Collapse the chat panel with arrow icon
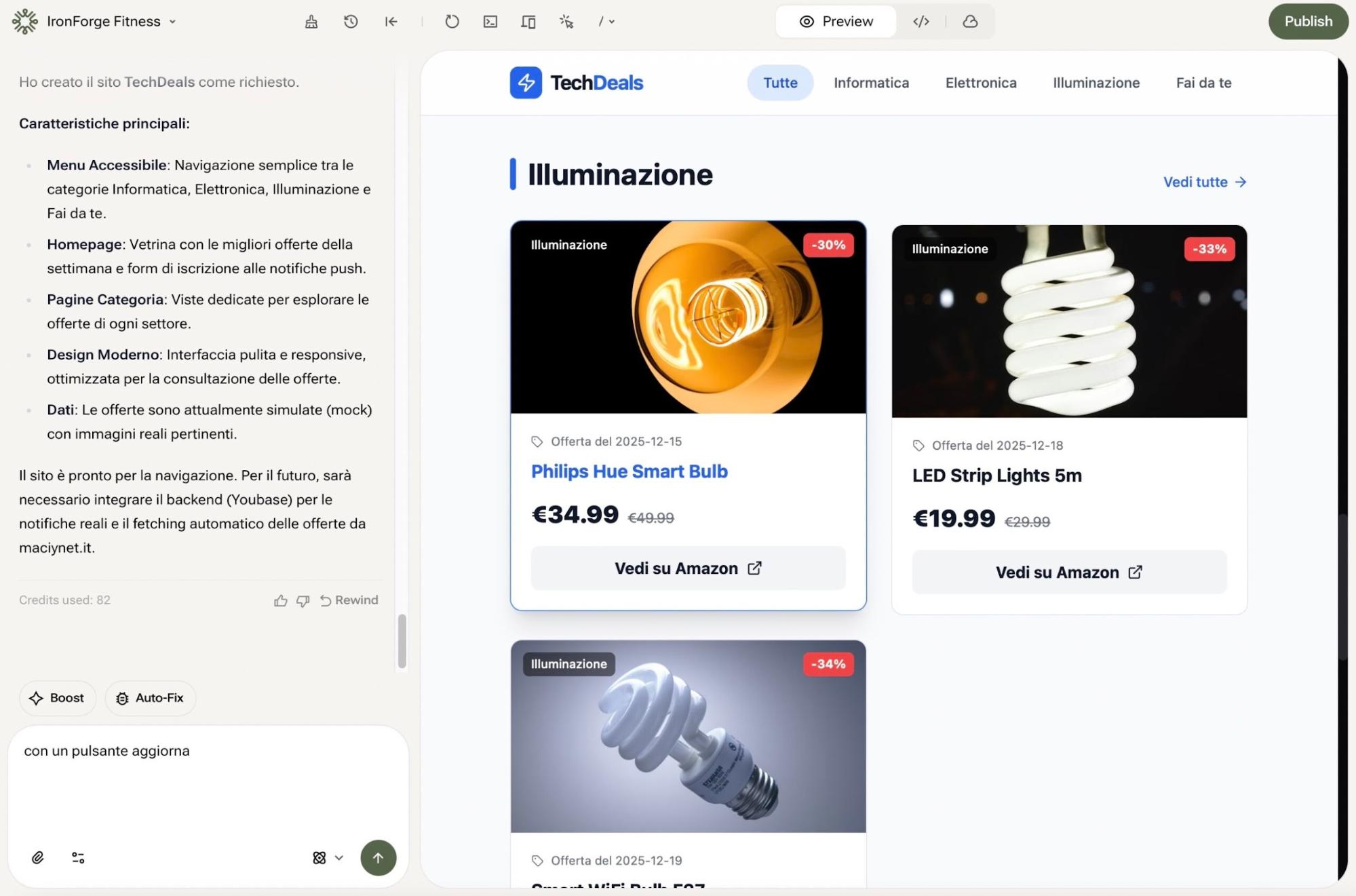This screenshot has height=896, width=1356. pos(391,22)
